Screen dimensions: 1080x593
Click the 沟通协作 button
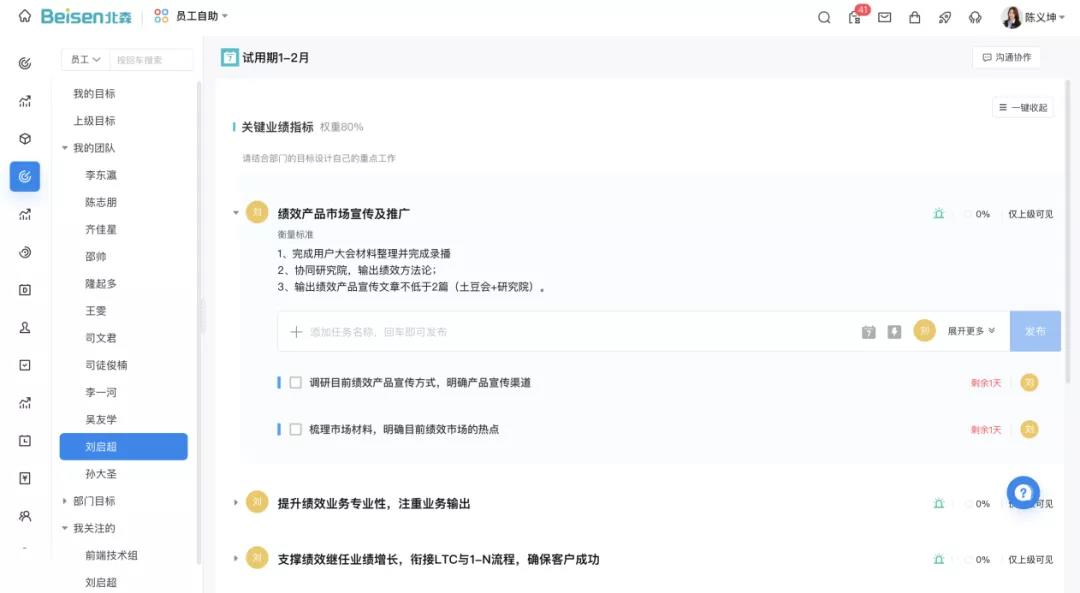[1008, 57]
